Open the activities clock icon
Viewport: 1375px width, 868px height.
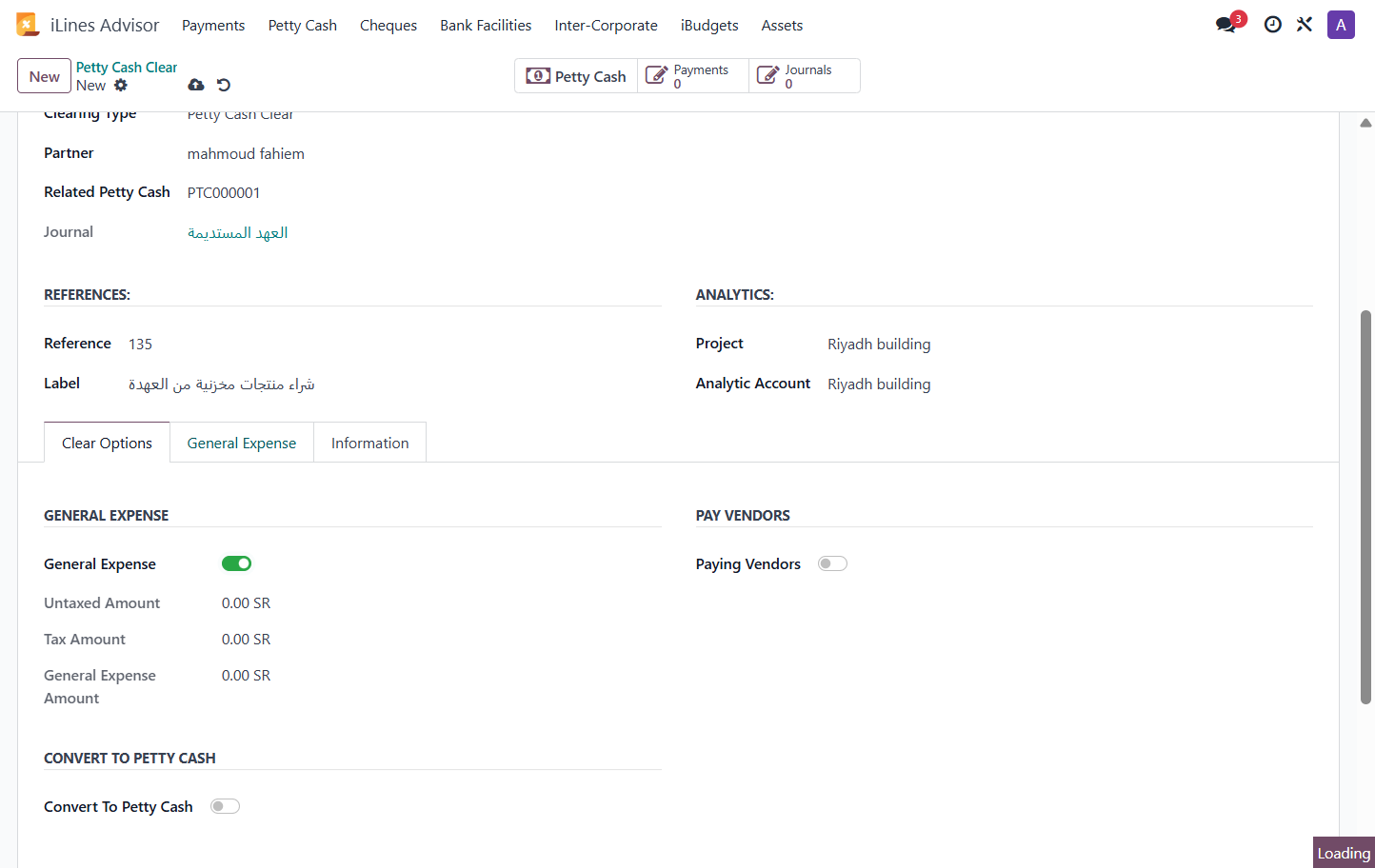pos(1272,25)
